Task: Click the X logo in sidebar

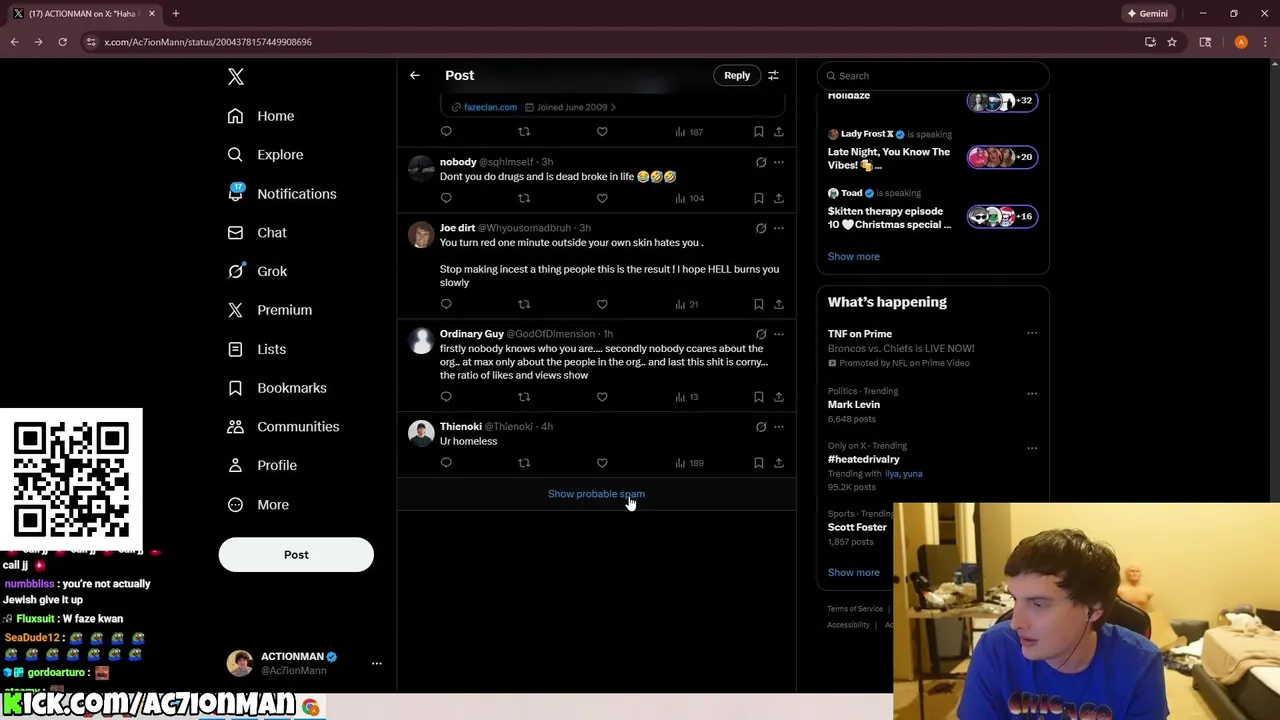Action: point(236,77)
